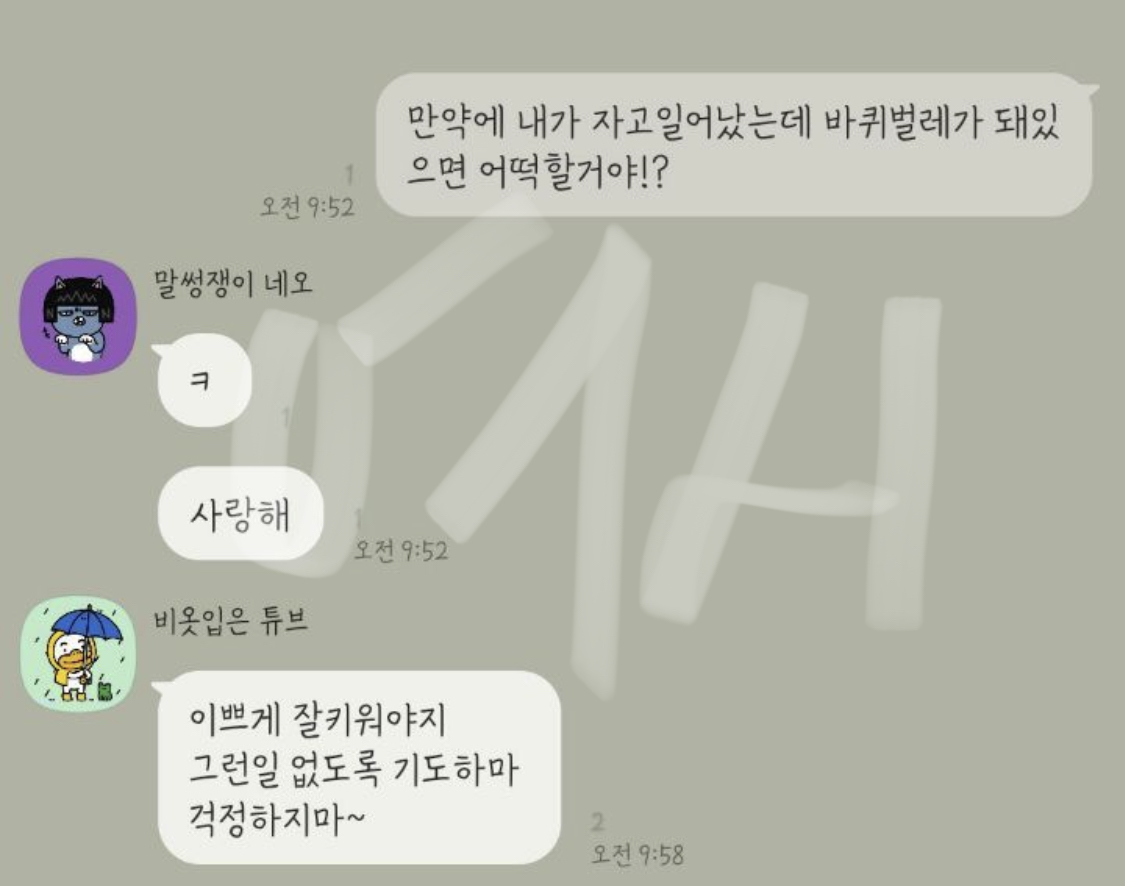
Task: Click the line '이쁘게 잘키워야지'
Action: coord(317,720)
